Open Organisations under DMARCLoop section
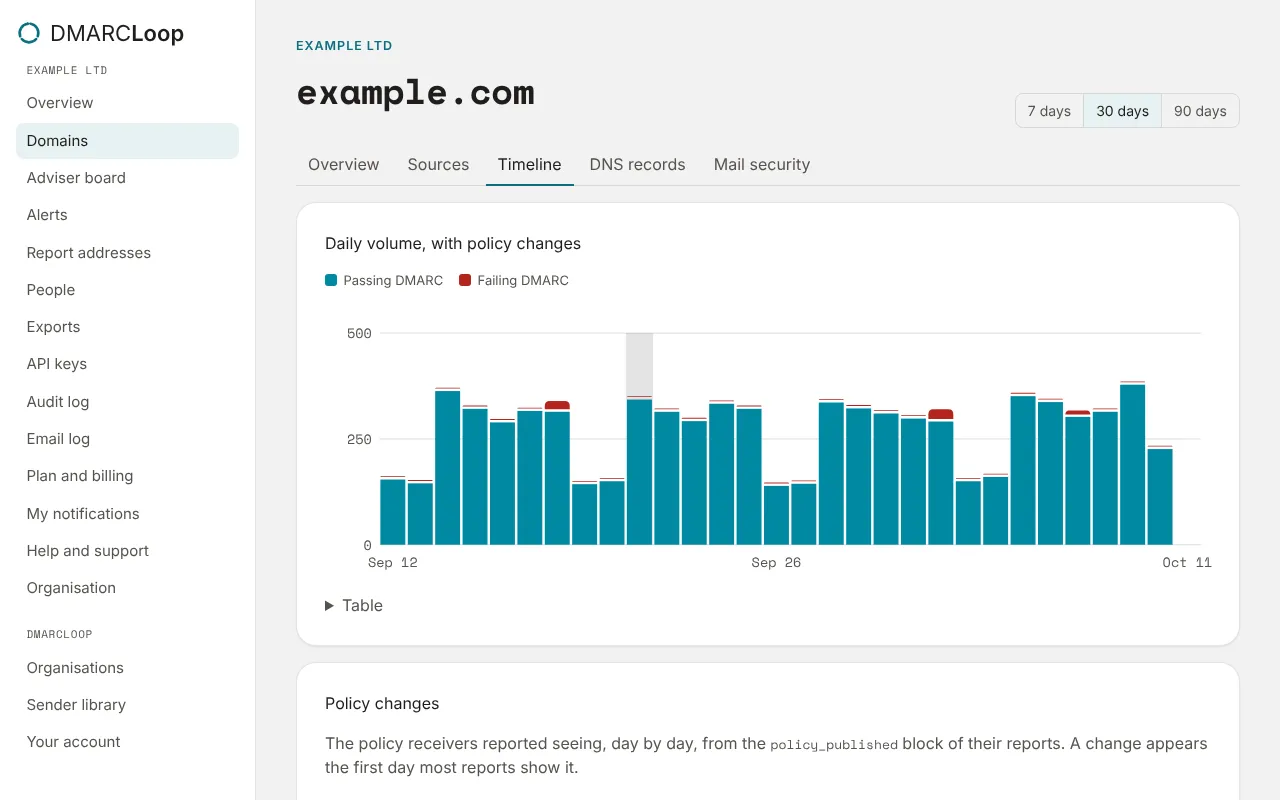The width and height of the screenshot is (1280, 800). 127,668
